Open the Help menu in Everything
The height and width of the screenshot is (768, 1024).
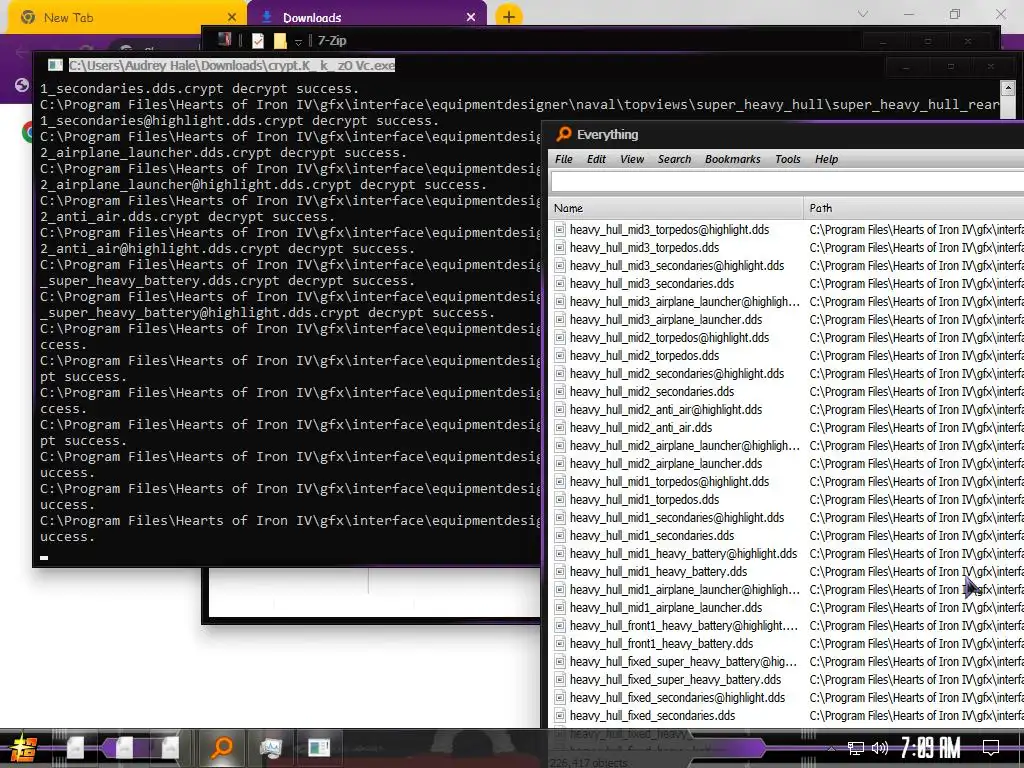coord(826,159)
